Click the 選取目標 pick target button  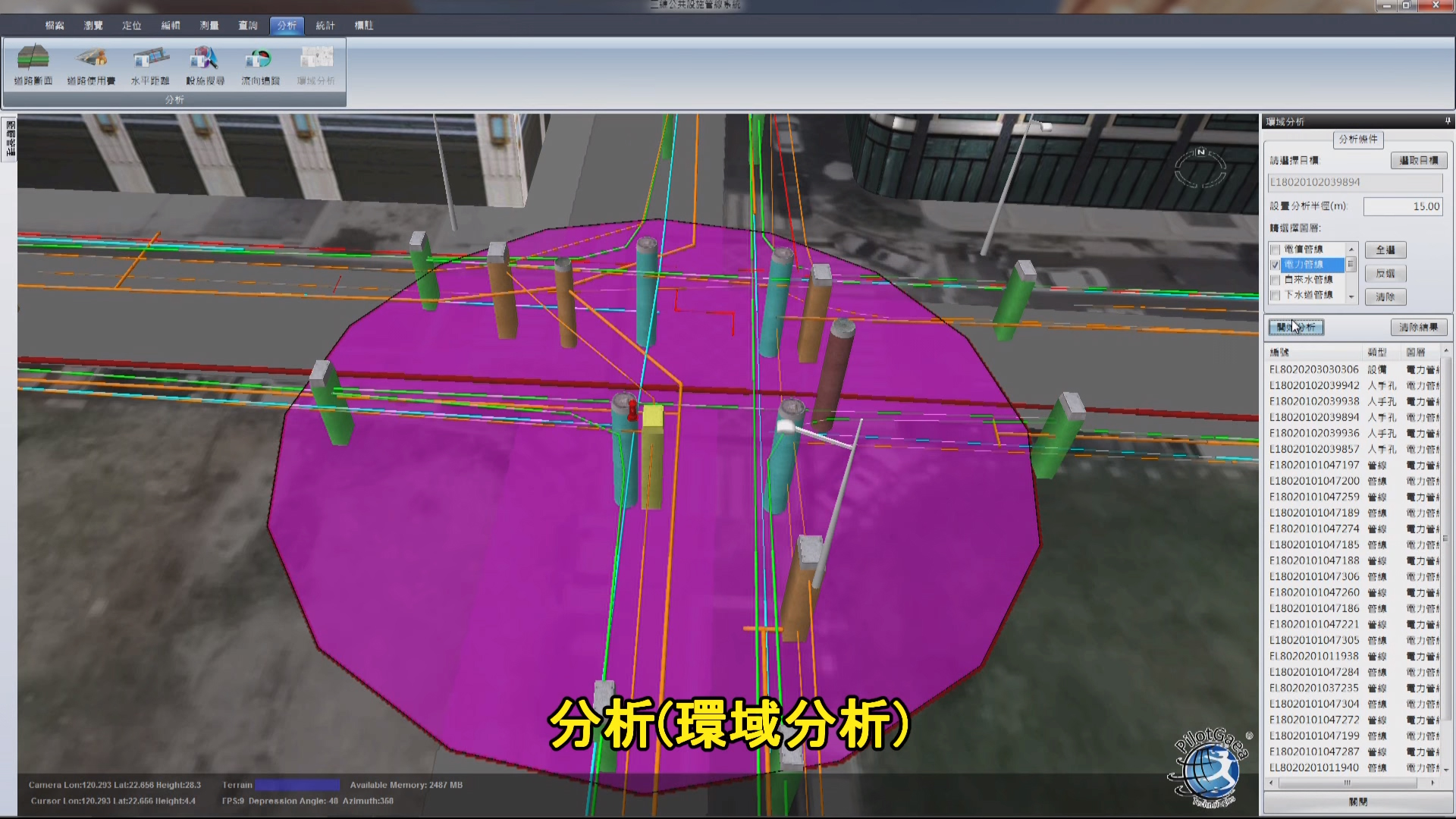[x=1419, y=161]
